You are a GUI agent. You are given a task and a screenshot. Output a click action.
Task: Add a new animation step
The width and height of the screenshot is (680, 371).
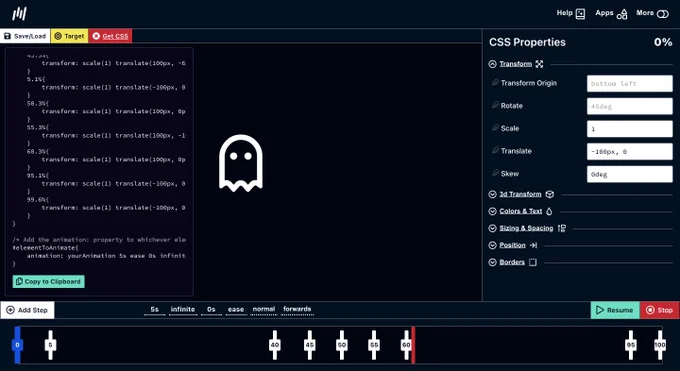tap(27, 310)
